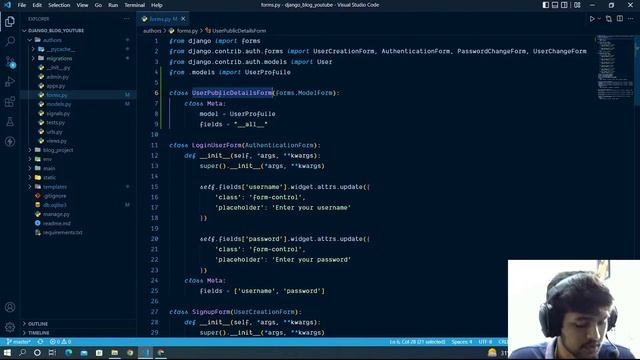Open editor More Actions ellipsis
The width and height of the screenshot is (640, 360).
[x=631, y=19]
